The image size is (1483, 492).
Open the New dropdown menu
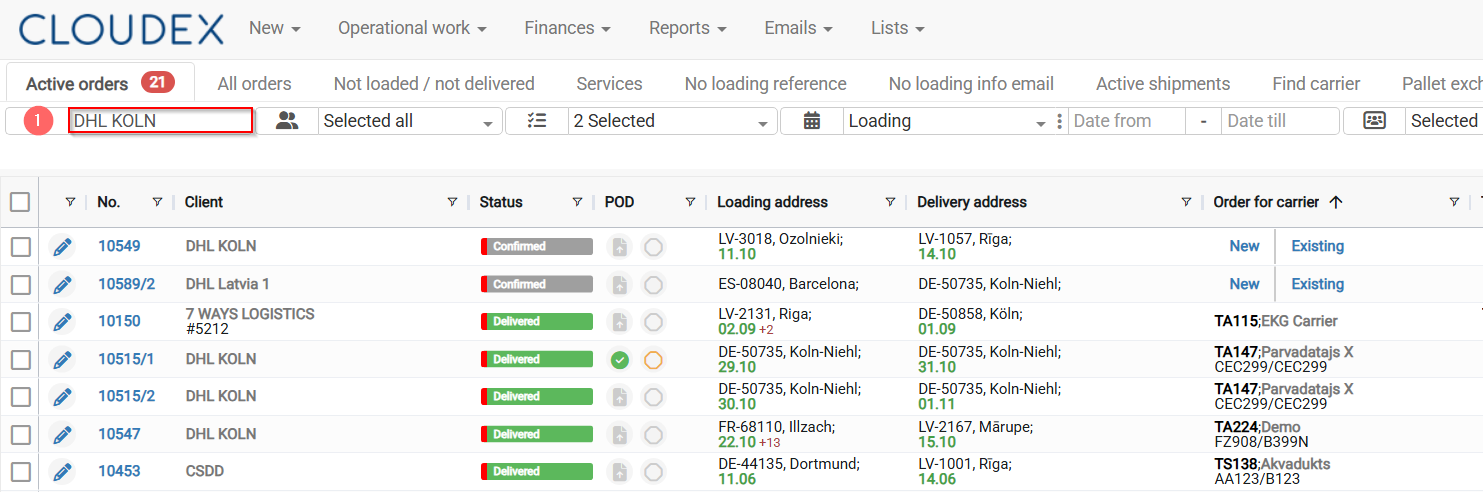[x=275, y=28]
